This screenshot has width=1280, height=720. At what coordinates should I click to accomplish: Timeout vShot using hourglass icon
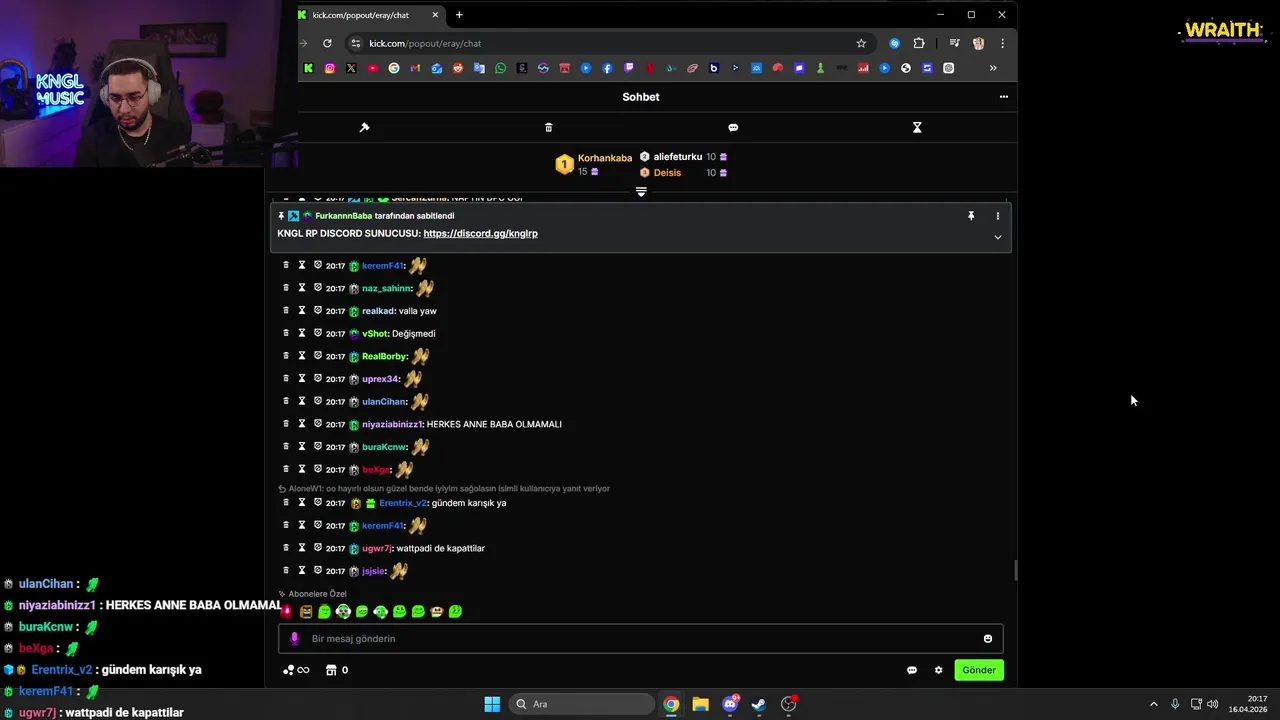302,333
